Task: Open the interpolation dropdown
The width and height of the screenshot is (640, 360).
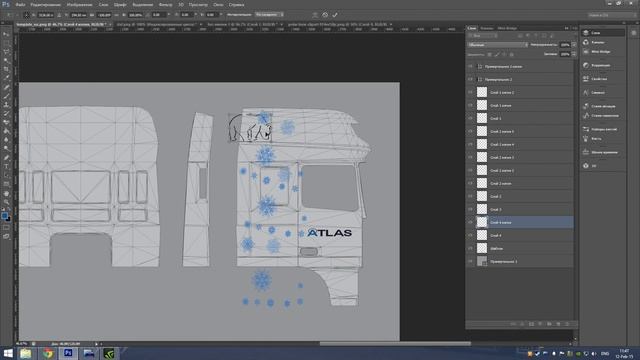Action: (269, 15)
